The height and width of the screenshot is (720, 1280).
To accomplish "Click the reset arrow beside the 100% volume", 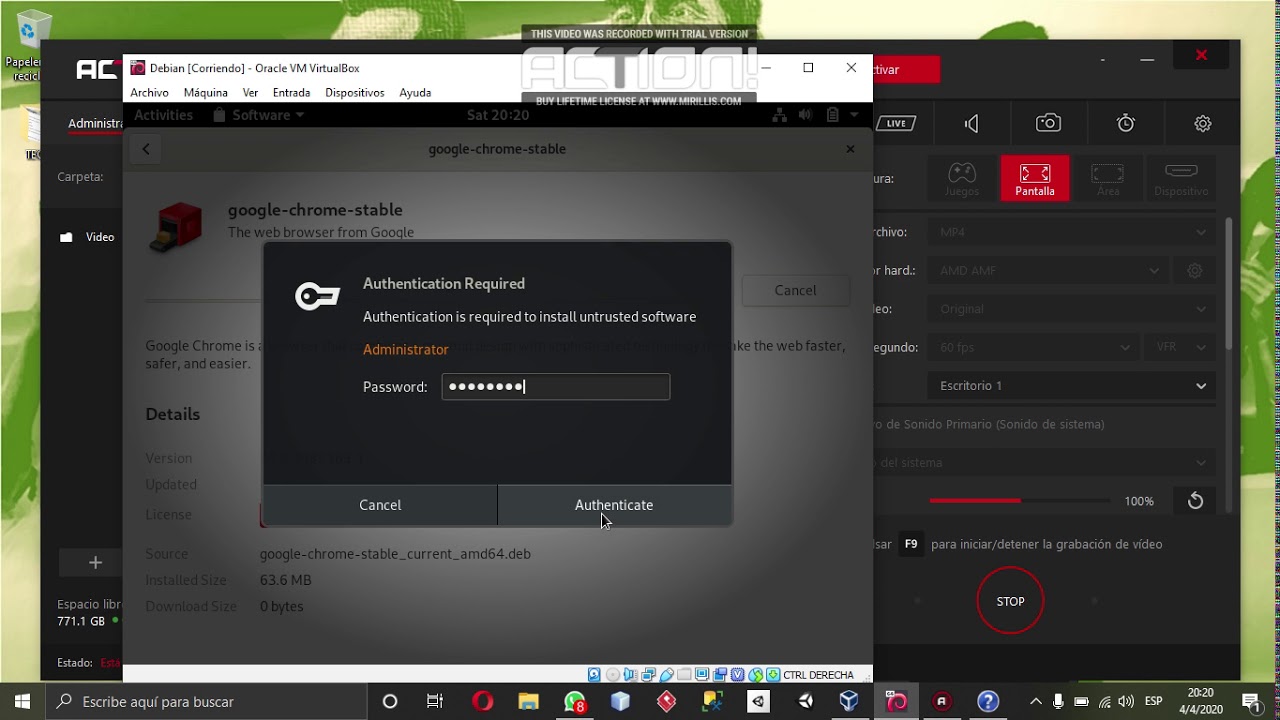I will click(1195, 501).
